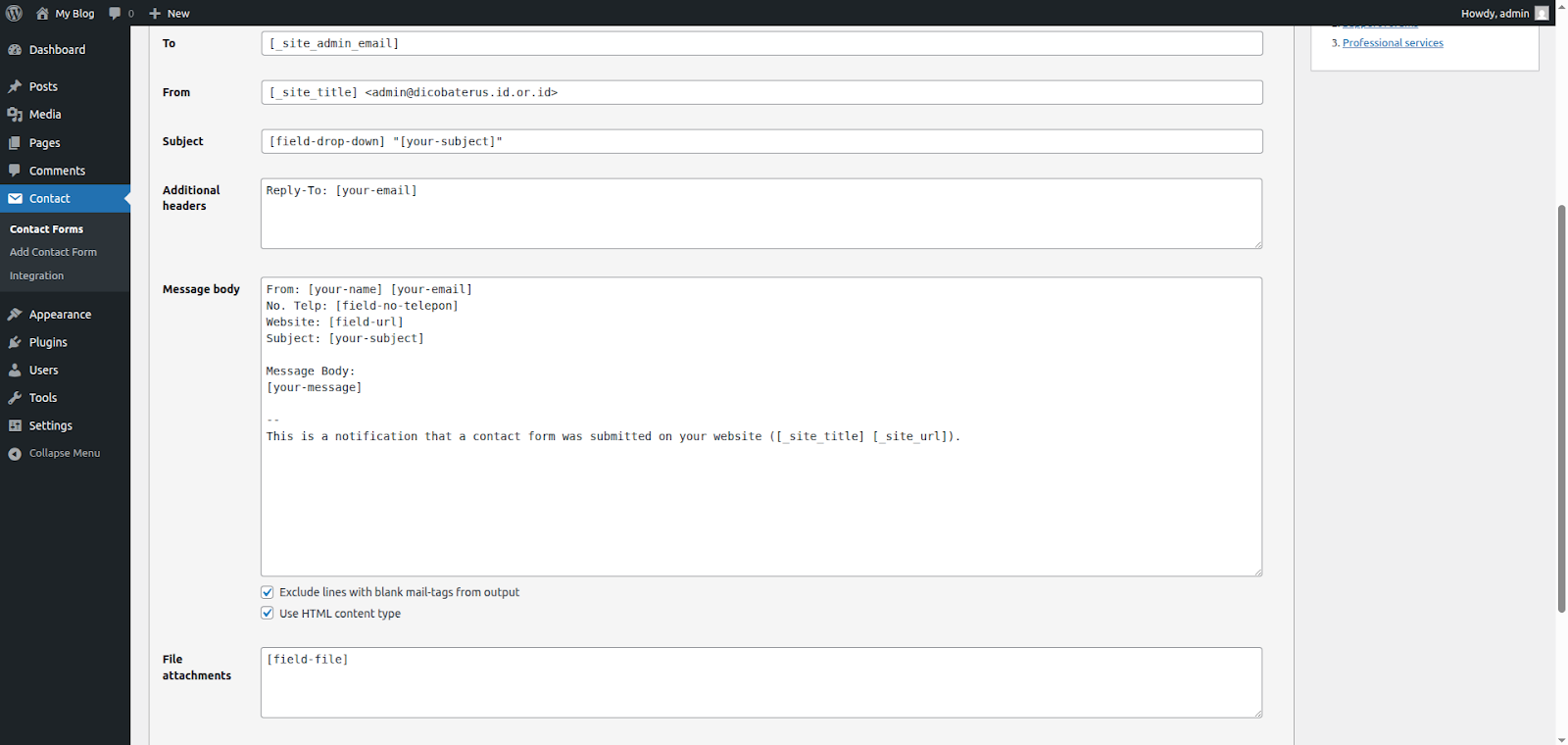Click the Media library icon

(15, 115)
